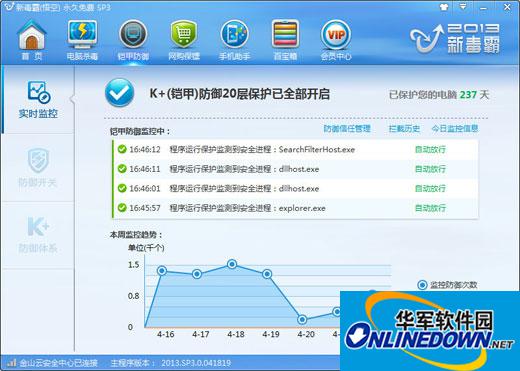The image size is (520, 371).
Task: Open 今日监控信息 link
Action: click(x=455, y=129)
